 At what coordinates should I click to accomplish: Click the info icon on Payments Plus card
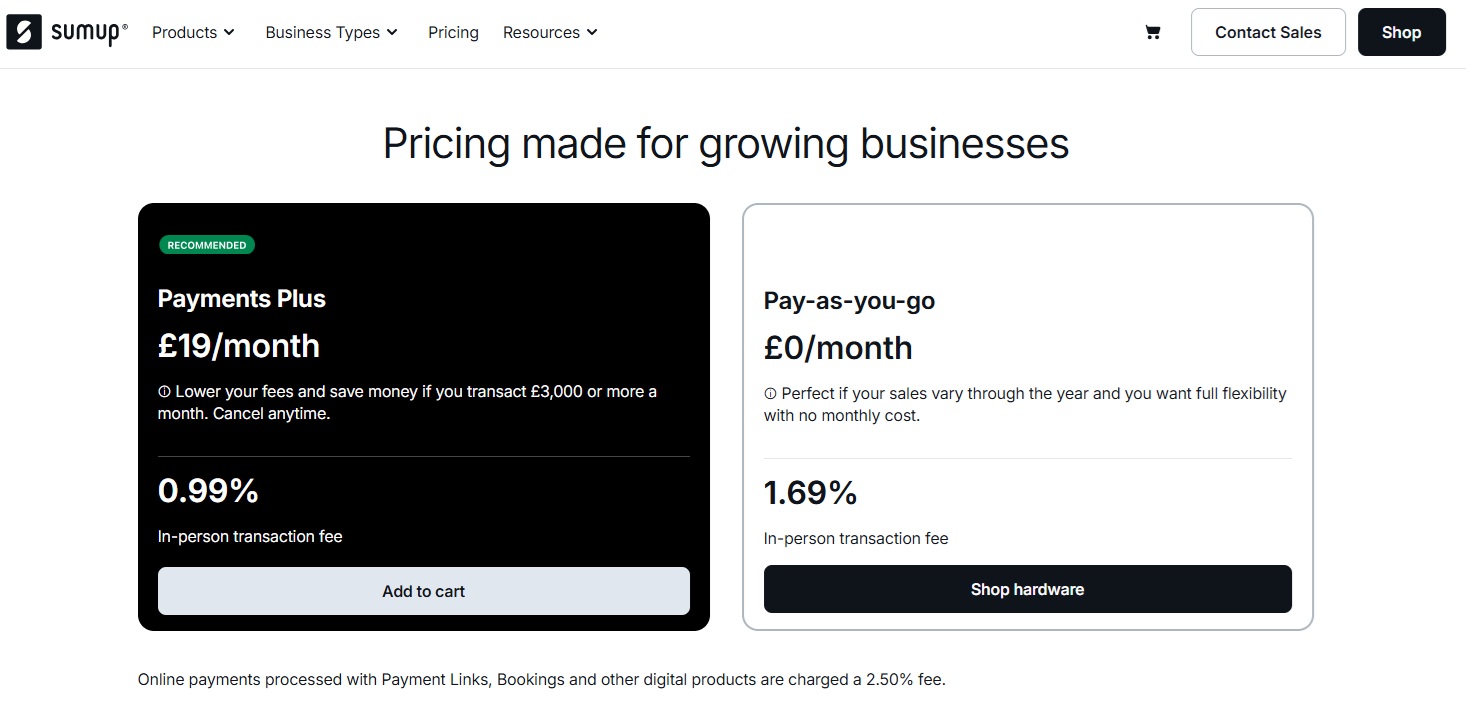click(x=164, y=390)
